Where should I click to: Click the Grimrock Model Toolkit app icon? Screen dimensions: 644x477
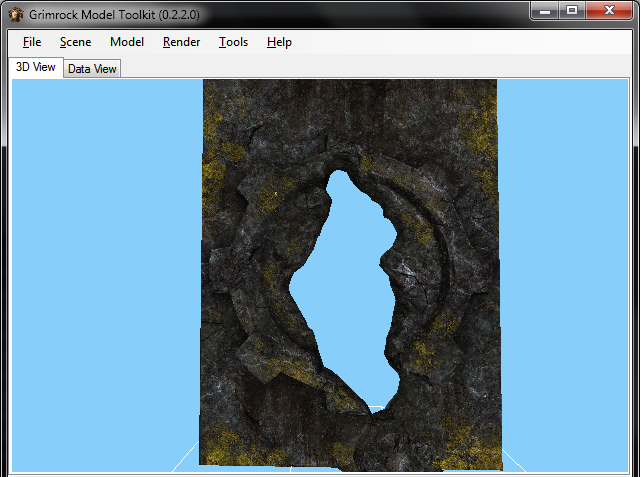16,14
